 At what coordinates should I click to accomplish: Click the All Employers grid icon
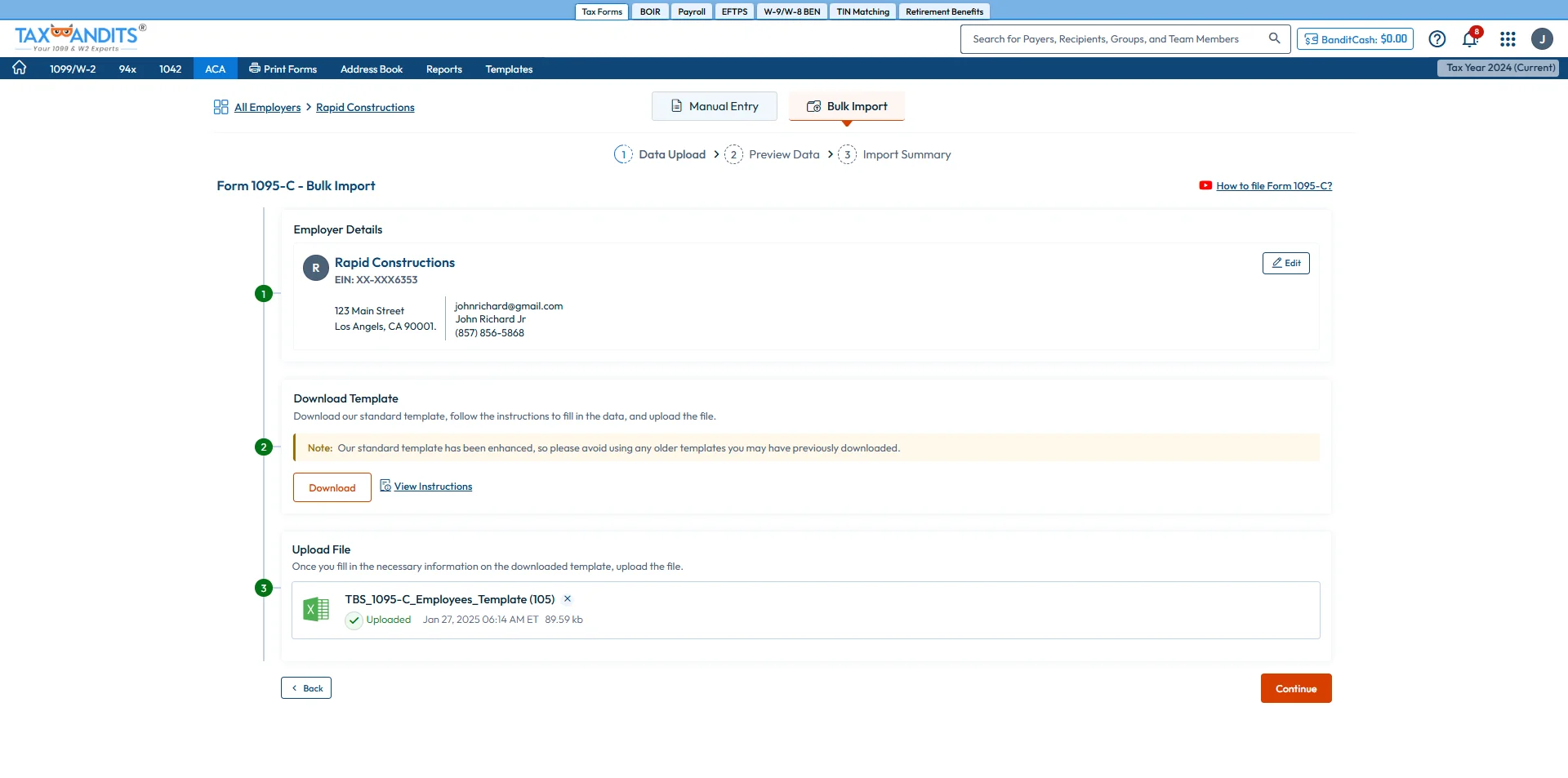[x=220, y=107]
